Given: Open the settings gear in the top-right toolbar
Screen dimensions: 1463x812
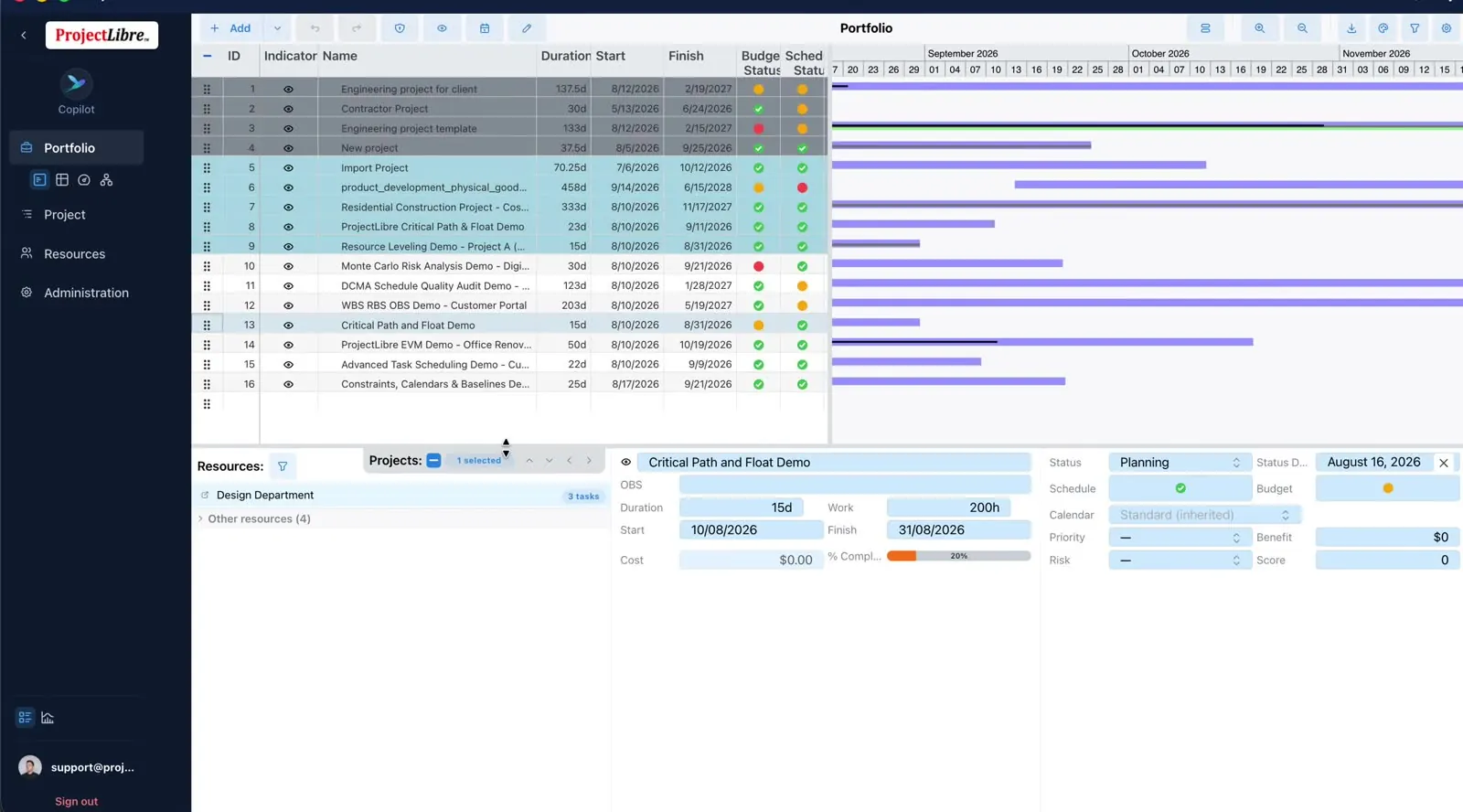Looking at the screenshot, I should click(1447, 28).
